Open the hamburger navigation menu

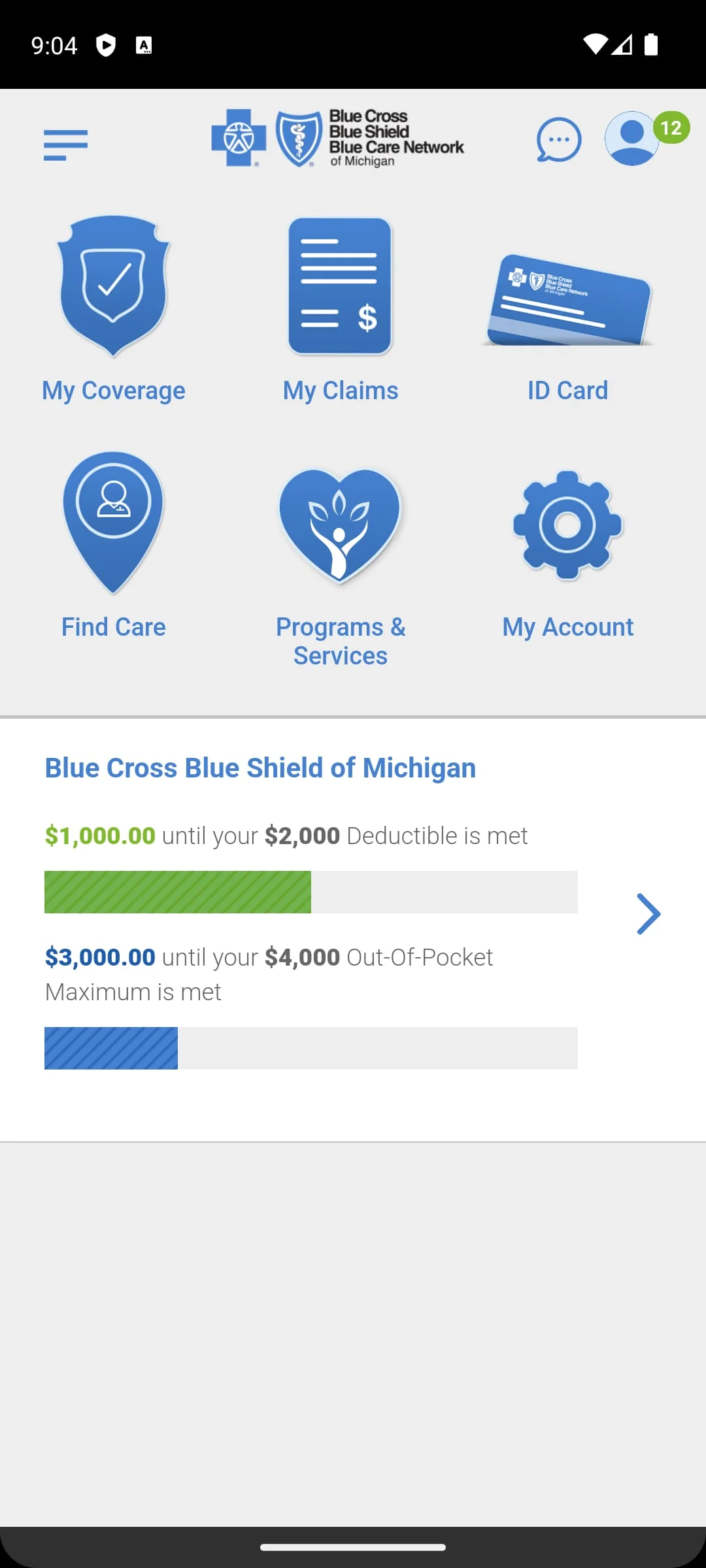pos(65,144)
